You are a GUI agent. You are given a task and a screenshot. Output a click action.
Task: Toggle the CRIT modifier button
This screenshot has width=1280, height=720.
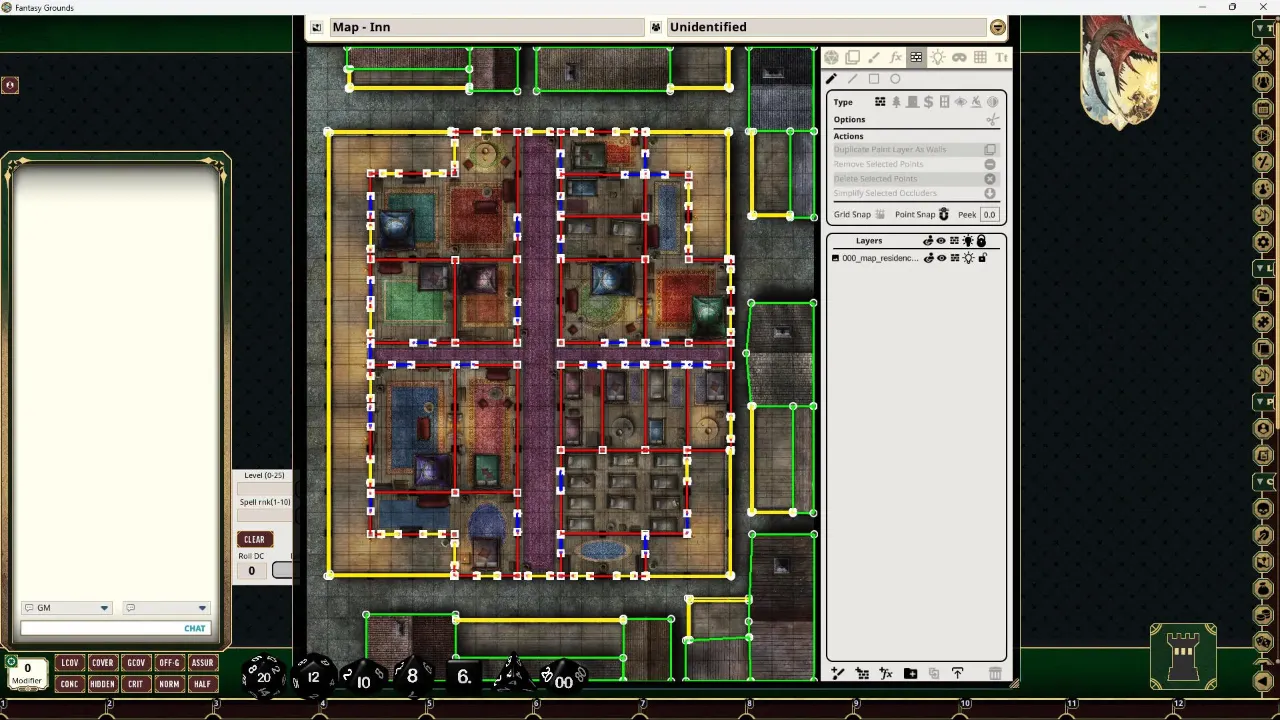135,684
